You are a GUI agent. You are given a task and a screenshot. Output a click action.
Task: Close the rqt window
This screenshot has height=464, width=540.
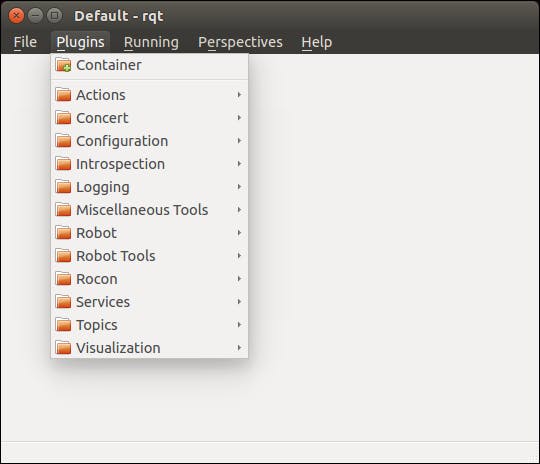coord(16,16)
